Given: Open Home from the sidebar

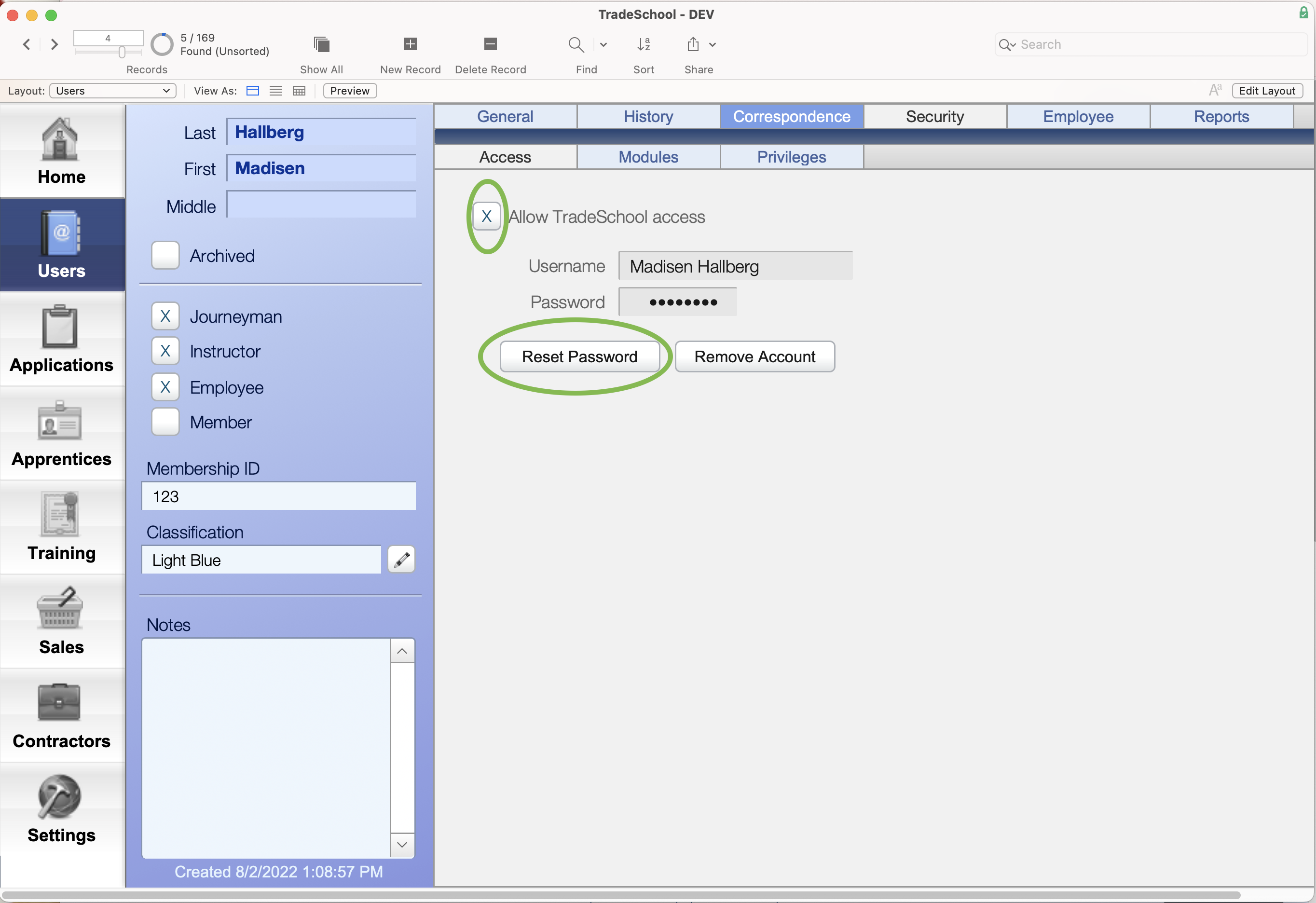Looking at the screenshot, I should point(62,150).
